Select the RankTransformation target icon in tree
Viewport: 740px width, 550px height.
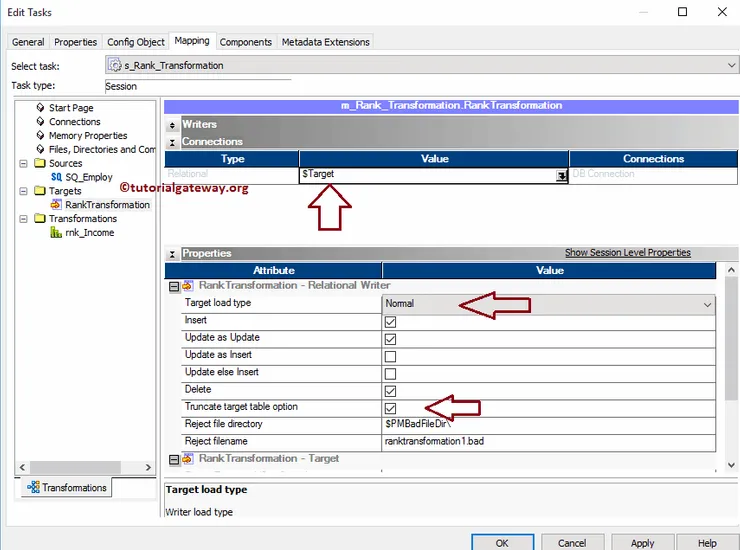(x=57, y=205)
